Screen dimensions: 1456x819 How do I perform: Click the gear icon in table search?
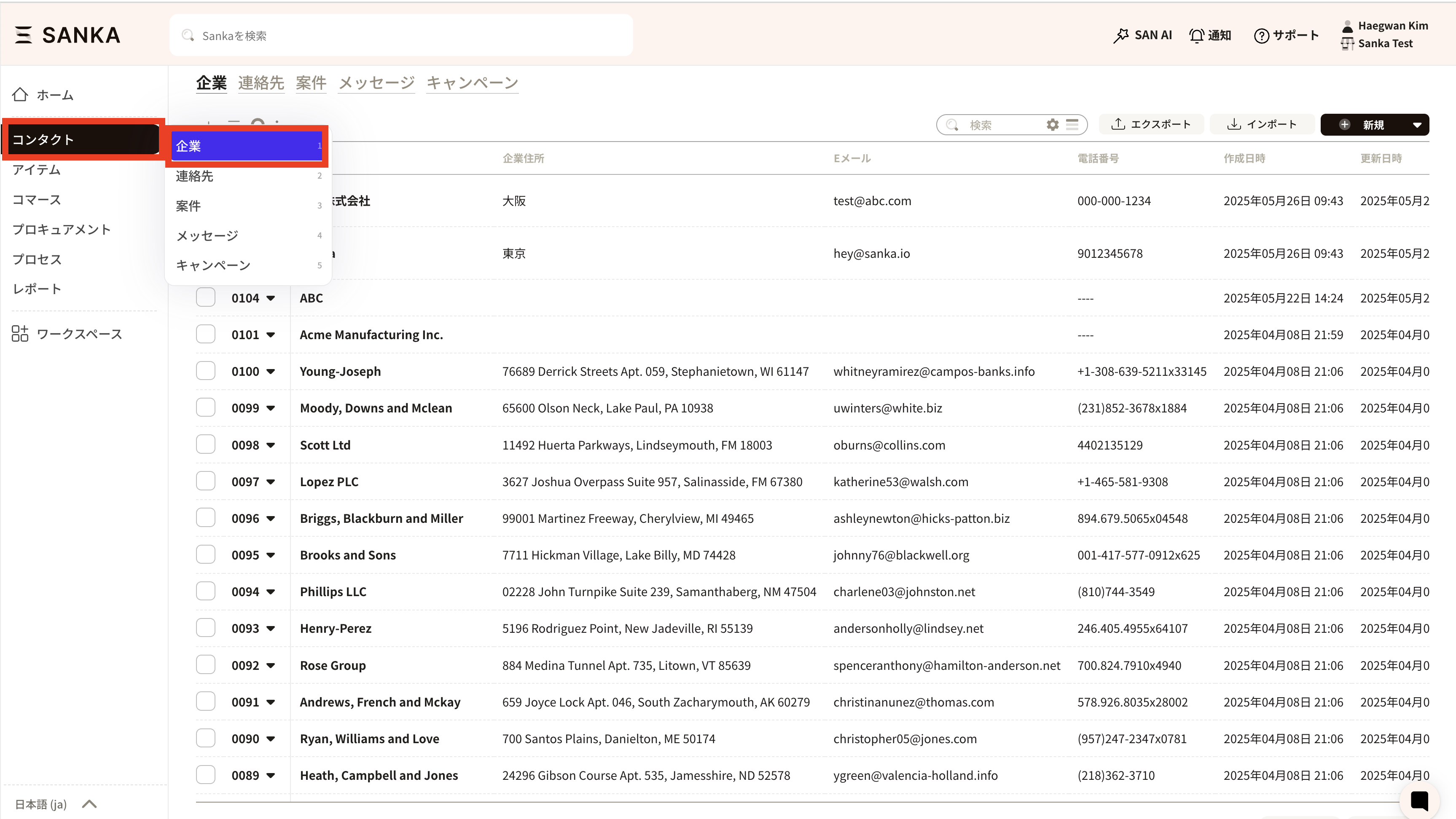coord(1052,125)
